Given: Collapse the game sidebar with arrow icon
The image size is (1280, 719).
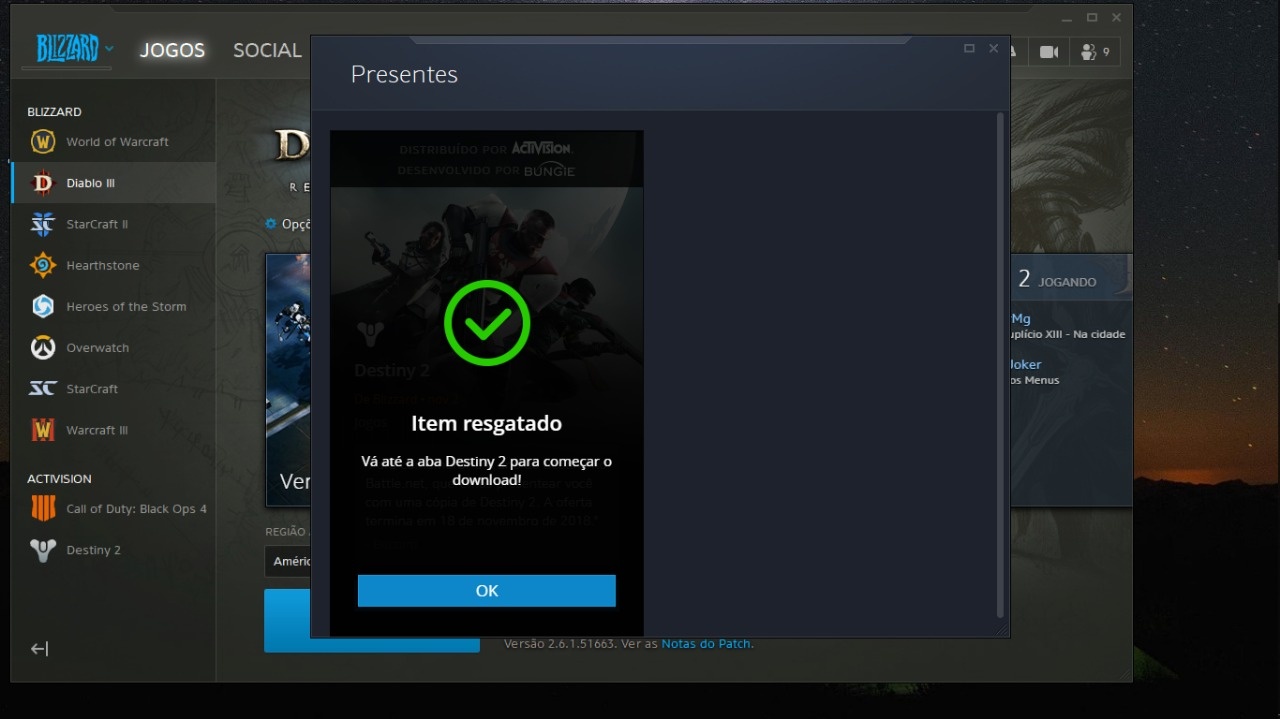Looking at the screenshot, I should pyautogui.click(x=39, y=649).
